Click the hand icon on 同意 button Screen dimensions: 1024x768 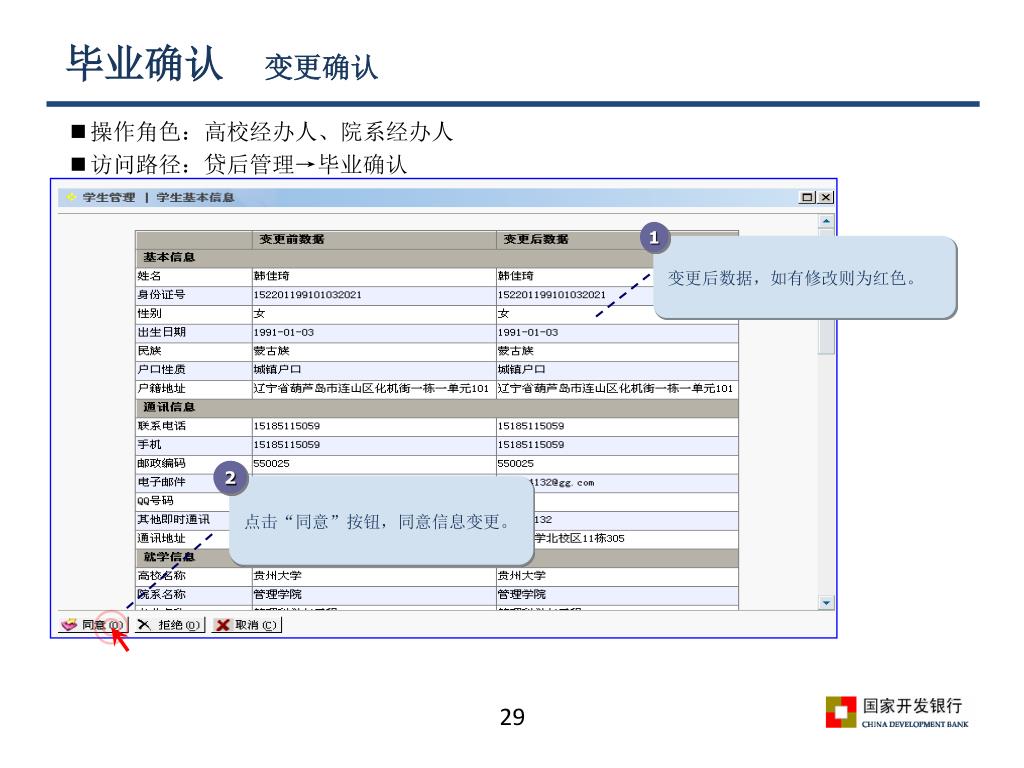tap(69, 625)
